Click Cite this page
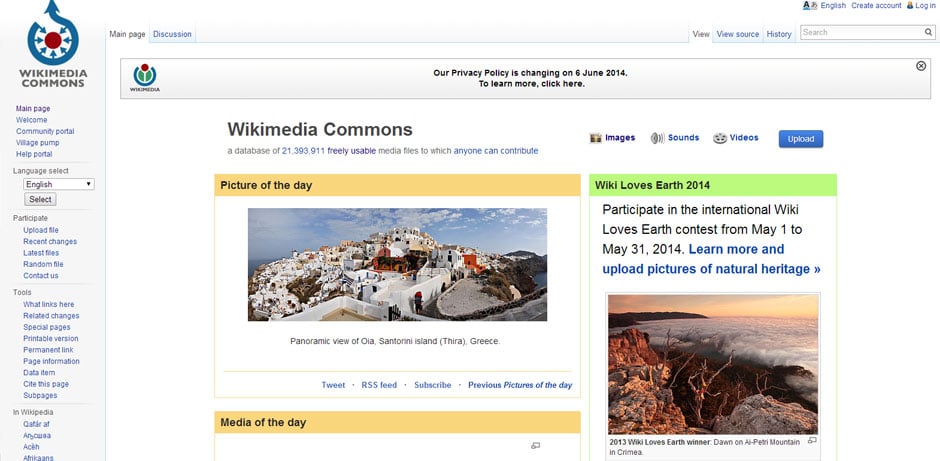 click(x=46, y=384)
